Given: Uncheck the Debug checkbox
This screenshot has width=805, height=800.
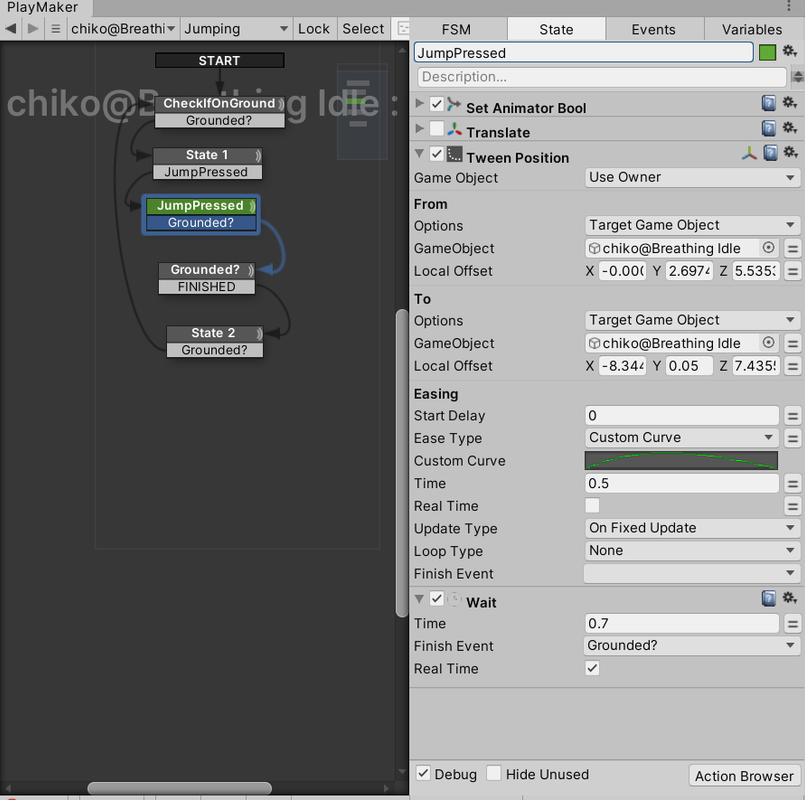Looking at the screenshot, I should coord(423,773).
